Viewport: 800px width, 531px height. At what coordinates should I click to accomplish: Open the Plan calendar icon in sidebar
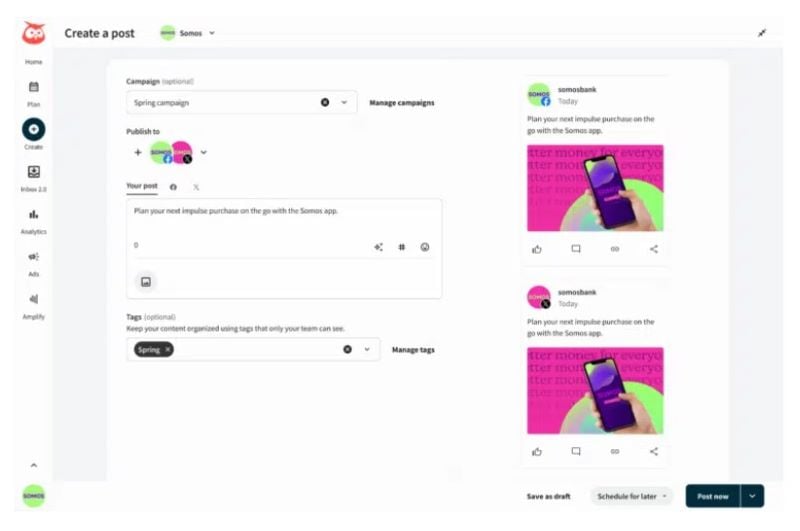34,87
